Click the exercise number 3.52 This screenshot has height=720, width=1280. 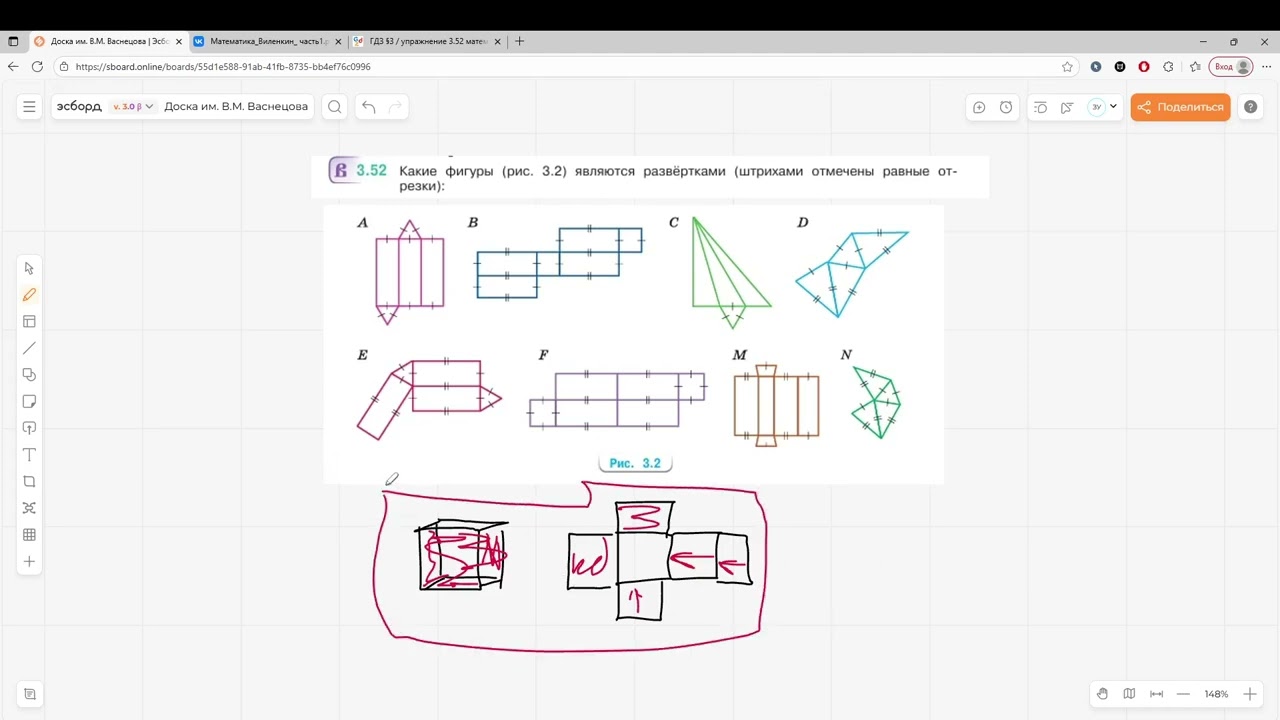click(x=371, y=170)
